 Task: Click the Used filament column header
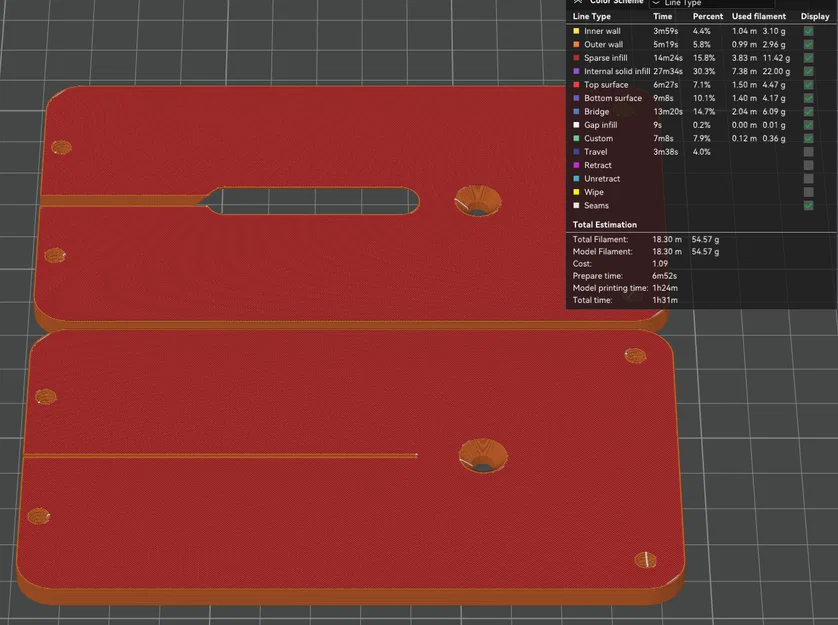tap(759, 17)
